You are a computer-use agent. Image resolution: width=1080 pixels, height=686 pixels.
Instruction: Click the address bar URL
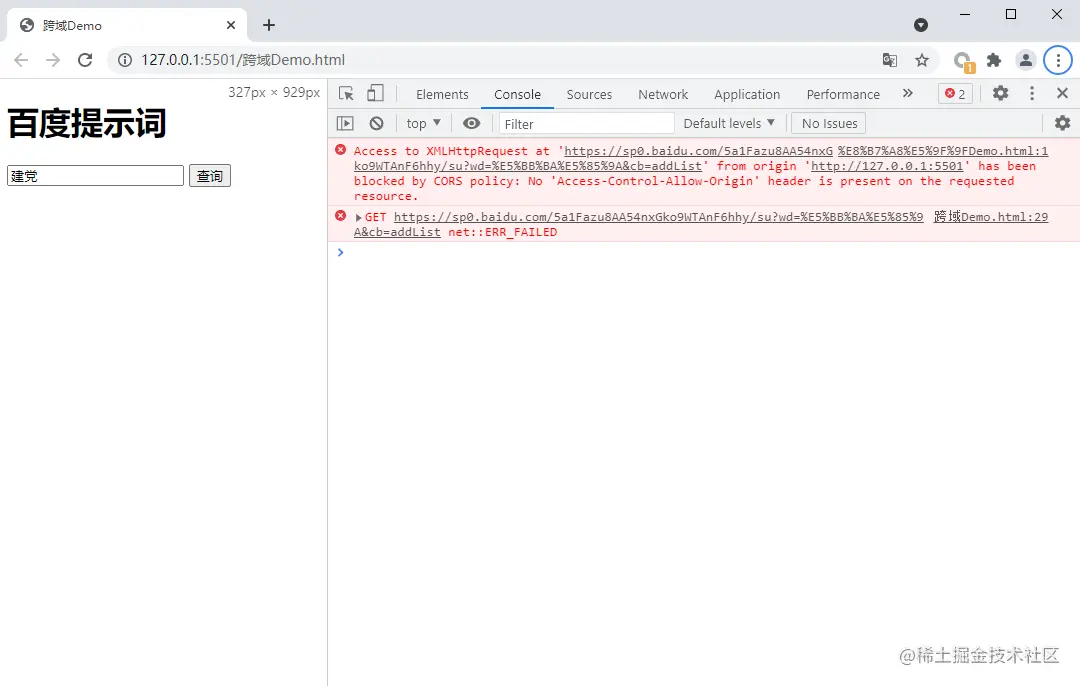click(x=243, y=60)
